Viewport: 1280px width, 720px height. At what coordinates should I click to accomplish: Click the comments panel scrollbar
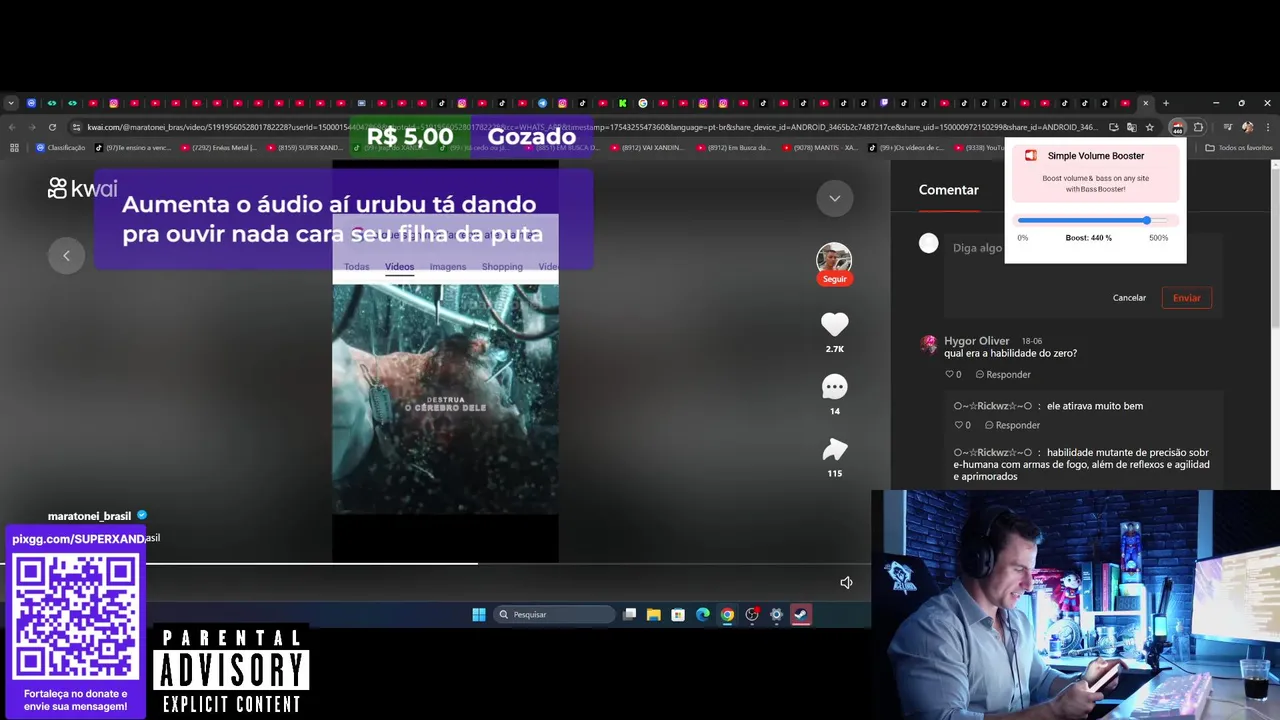coord(1275,250)
